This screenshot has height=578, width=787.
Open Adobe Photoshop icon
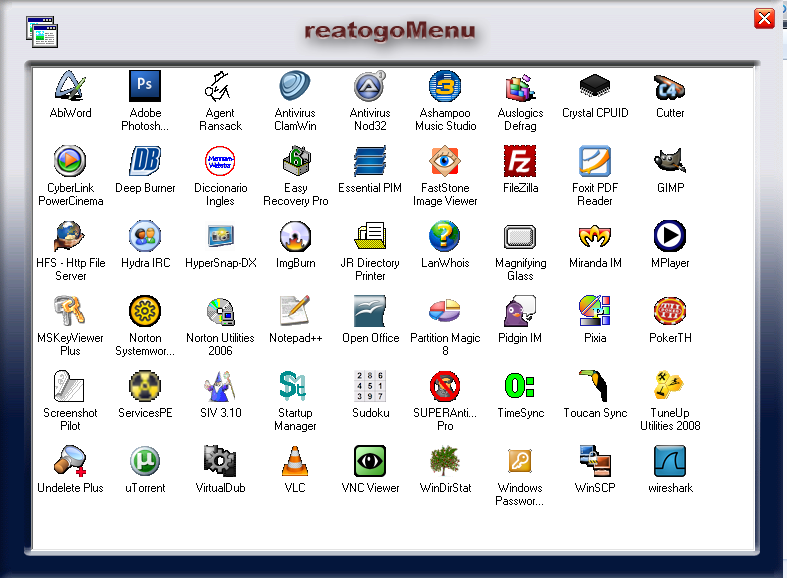click(x=145, y=86)
